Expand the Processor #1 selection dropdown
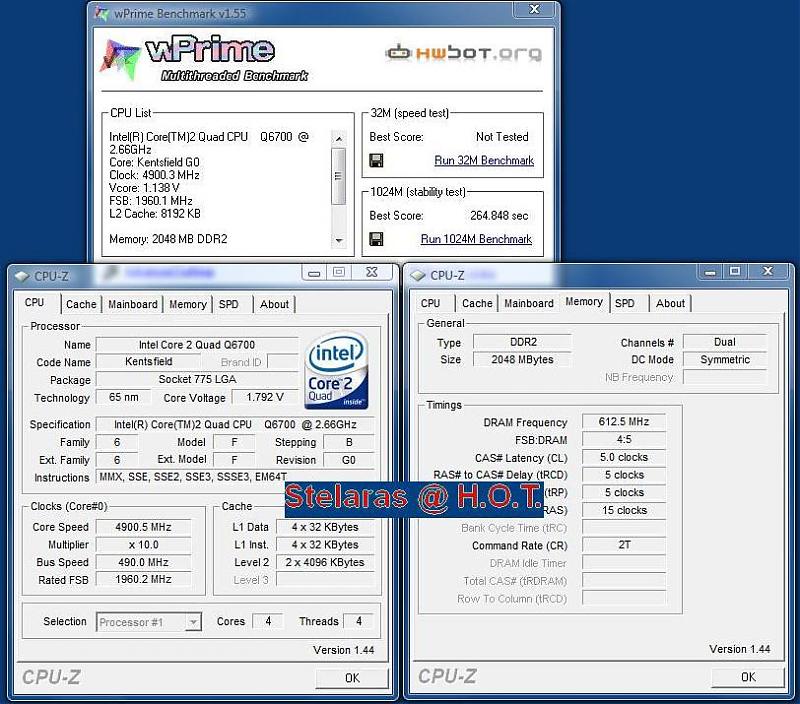The height and width of the screenshot is (704, 800). [x=193, y=622]
